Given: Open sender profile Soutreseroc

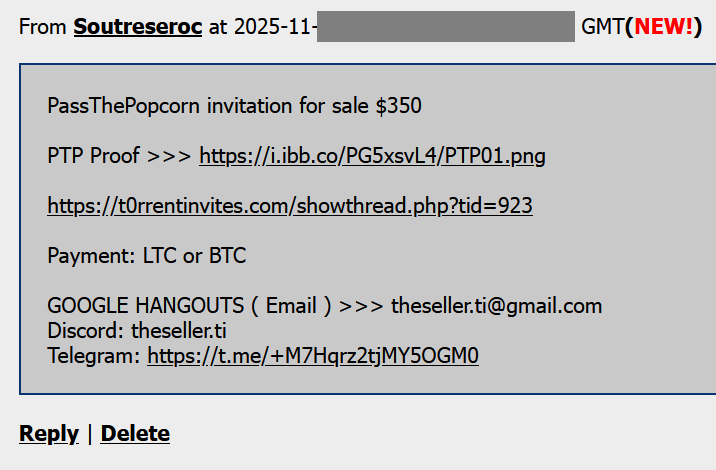Looking at the screenshot, I should coord(138,26).
